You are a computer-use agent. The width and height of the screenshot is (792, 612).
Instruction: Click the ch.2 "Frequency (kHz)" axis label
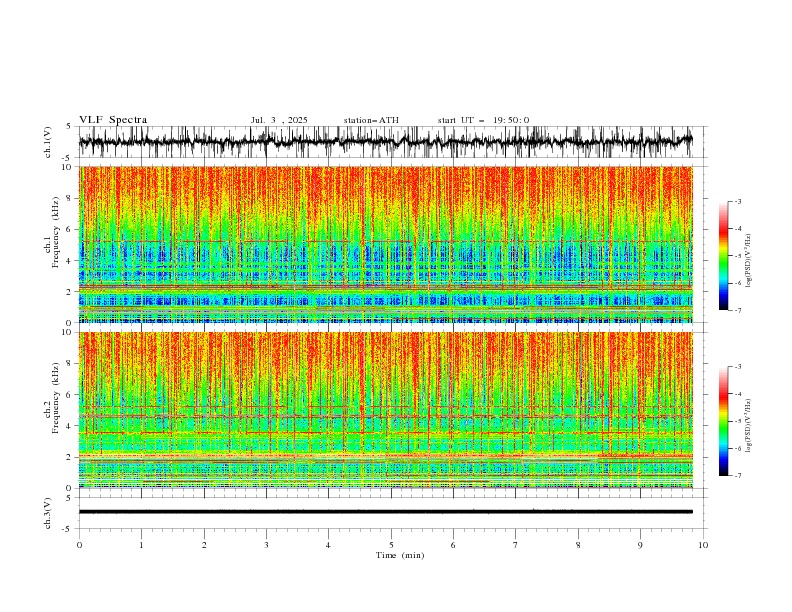[x=56, y=397]
